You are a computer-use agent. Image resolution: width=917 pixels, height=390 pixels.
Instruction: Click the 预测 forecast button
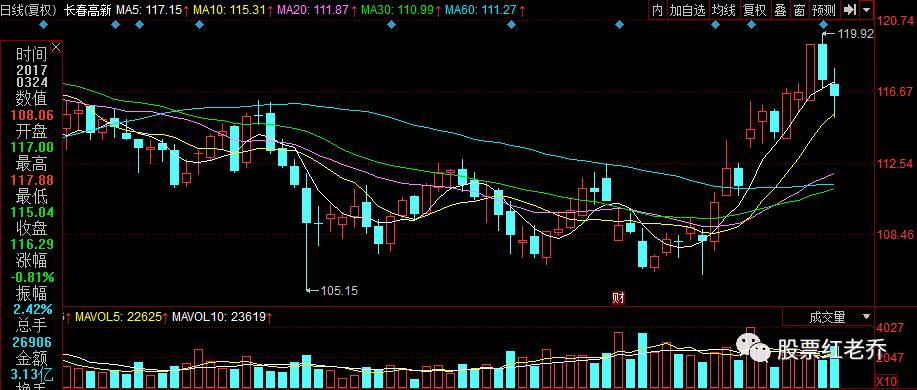[824, 10]
